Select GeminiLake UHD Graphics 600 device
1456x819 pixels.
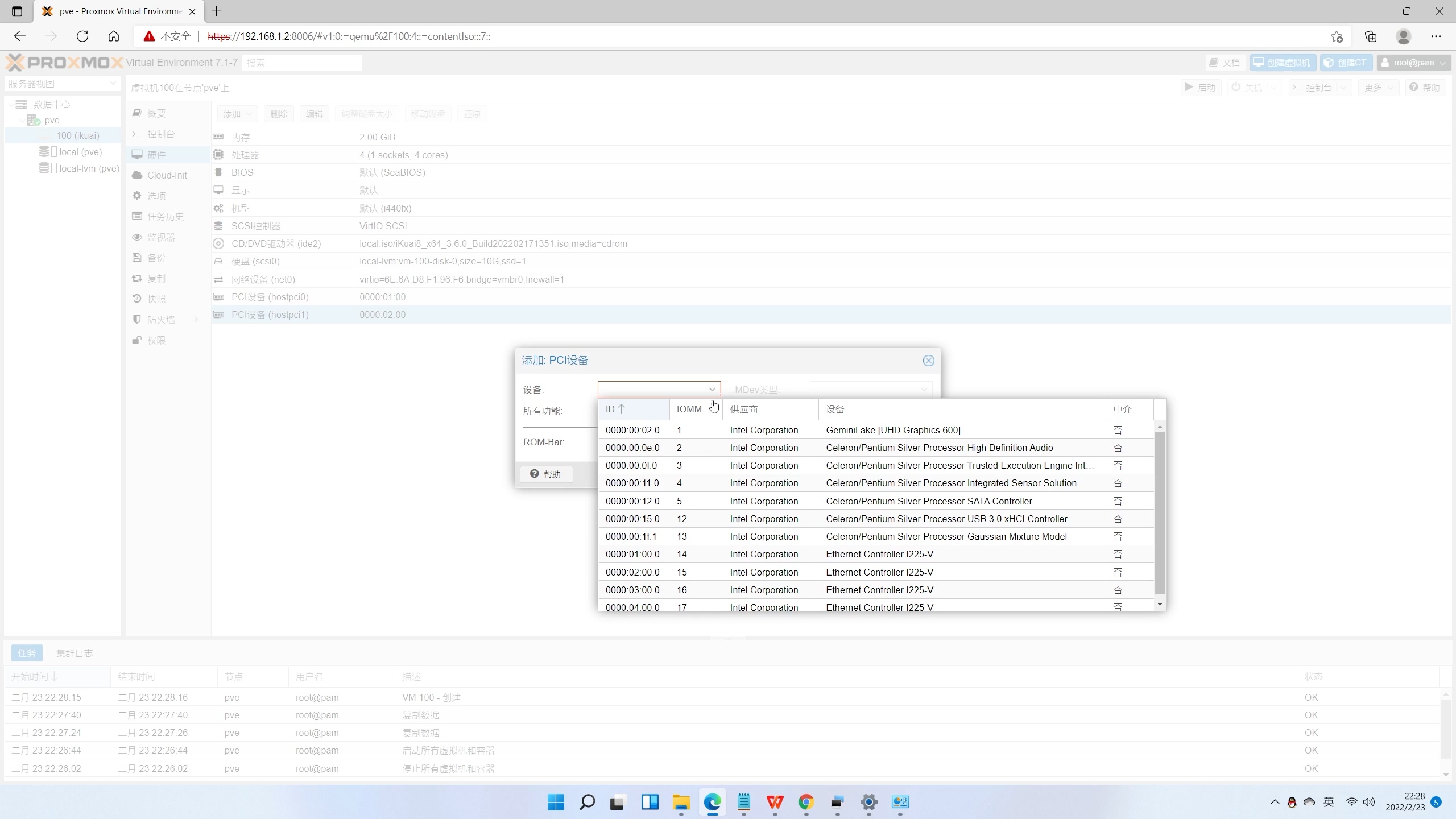892,430
